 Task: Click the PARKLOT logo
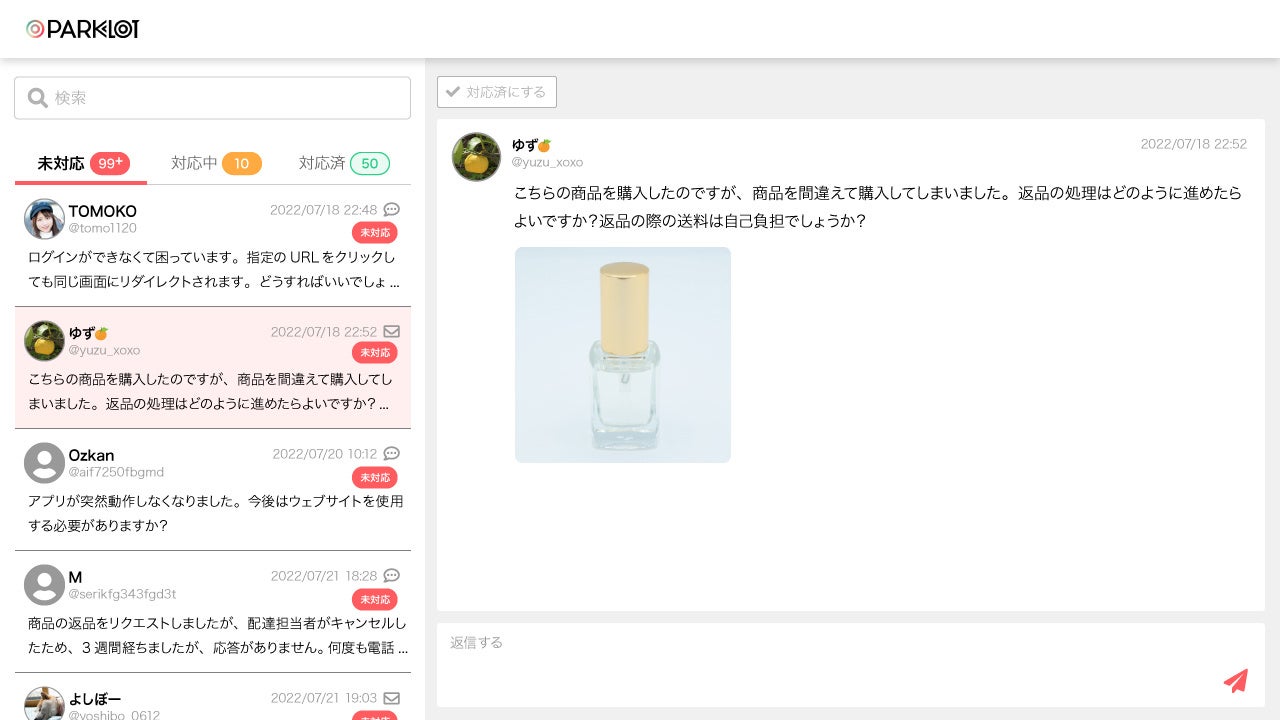[x=83, y=29]
